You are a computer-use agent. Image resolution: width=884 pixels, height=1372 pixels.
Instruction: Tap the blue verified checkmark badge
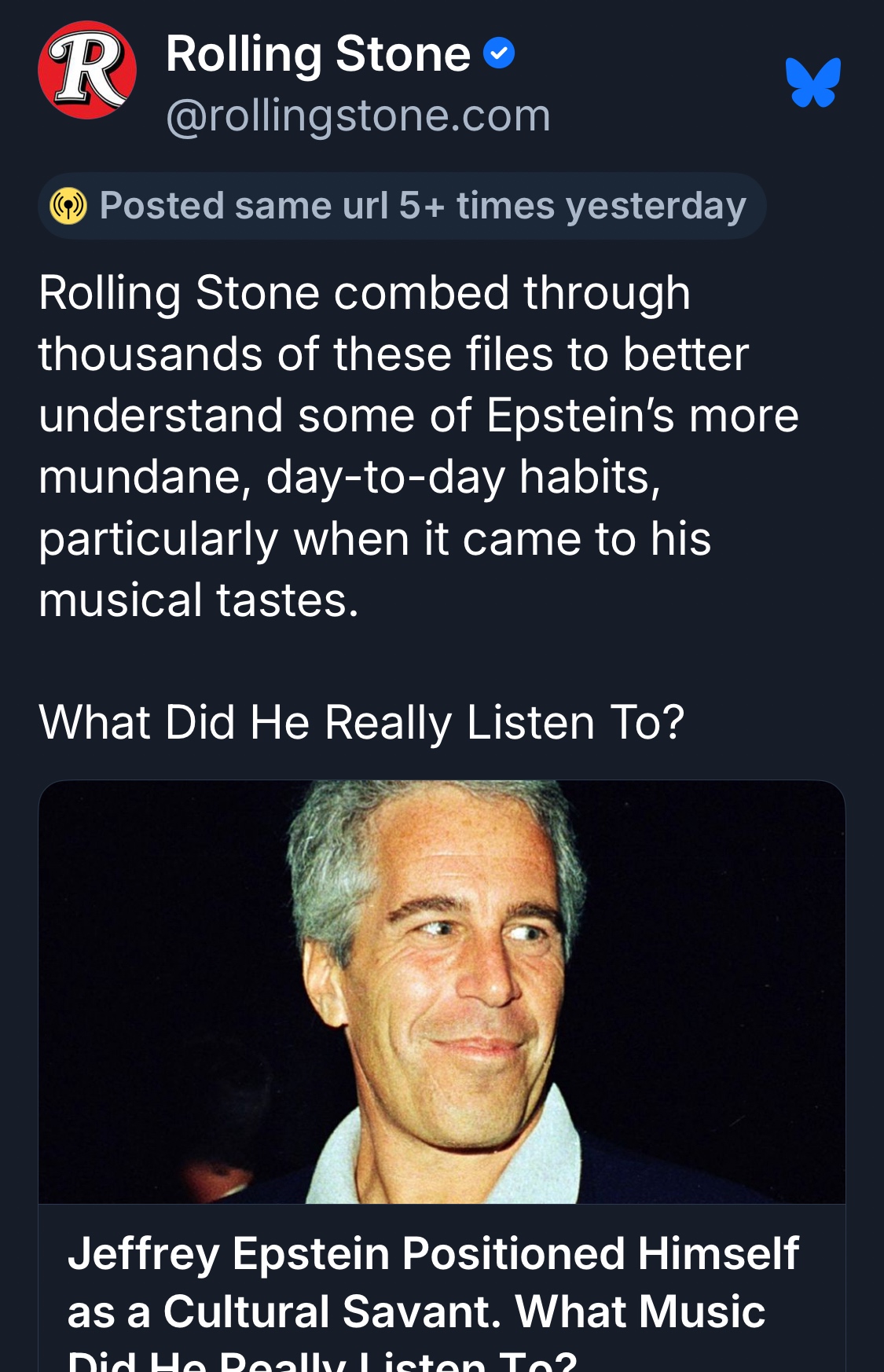click(x=498, y=53)
